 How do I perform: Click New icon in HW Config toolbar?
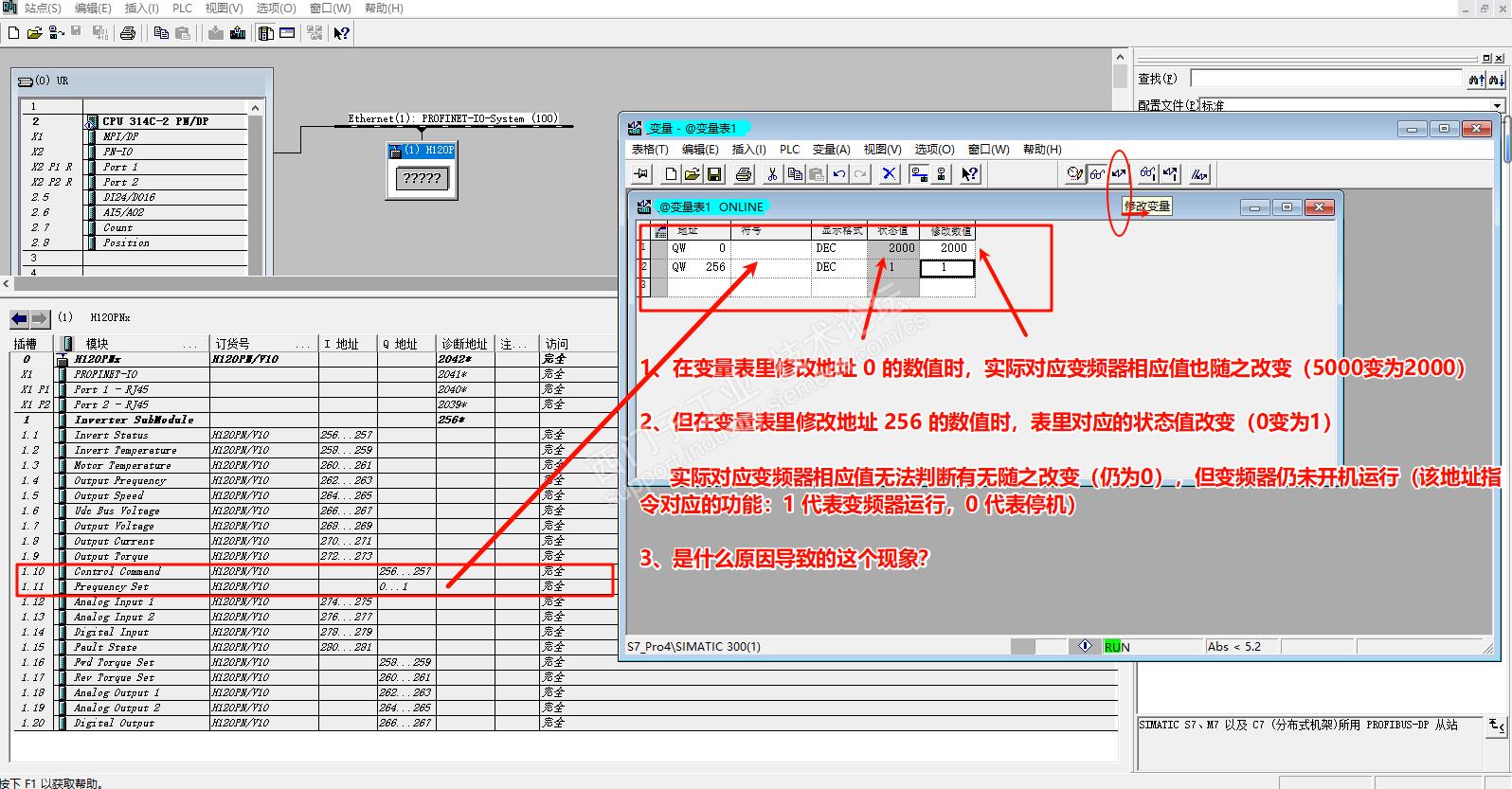(x=13, y=33)
